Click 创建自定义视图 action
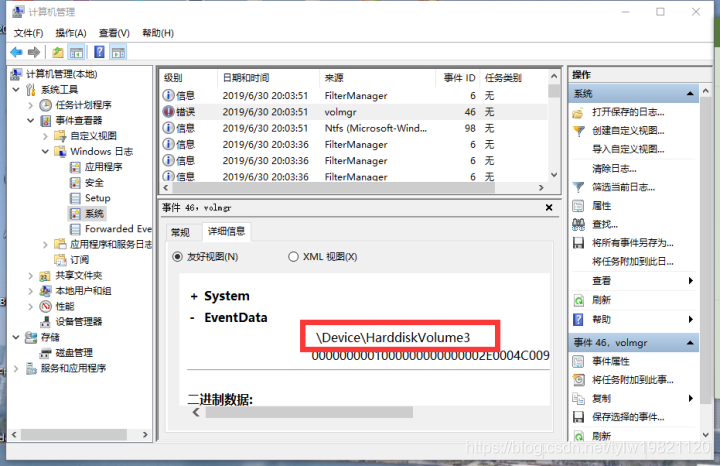 628,131
